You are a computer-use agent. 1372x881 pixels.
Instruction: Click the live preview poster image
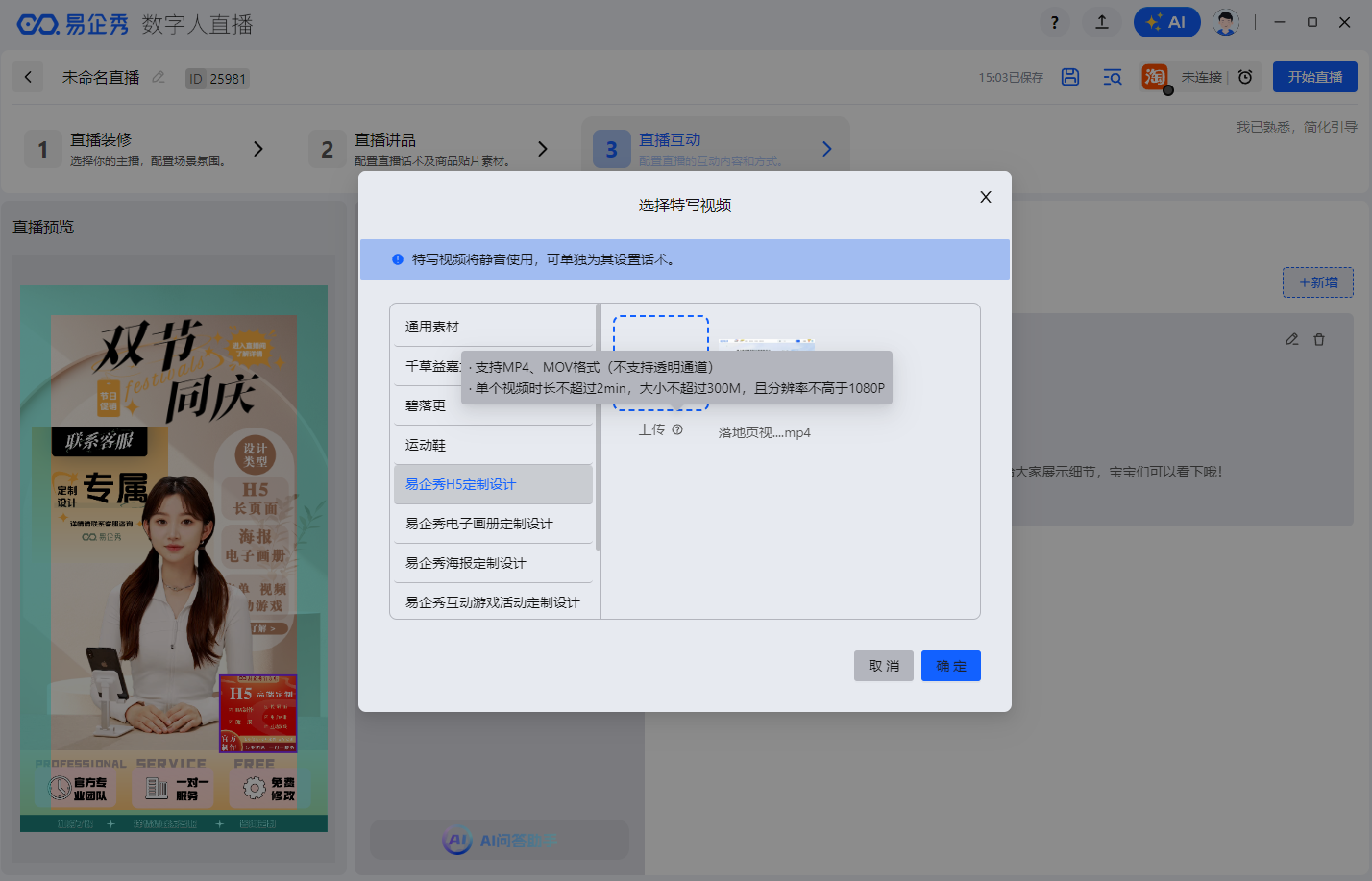[174, 558]
